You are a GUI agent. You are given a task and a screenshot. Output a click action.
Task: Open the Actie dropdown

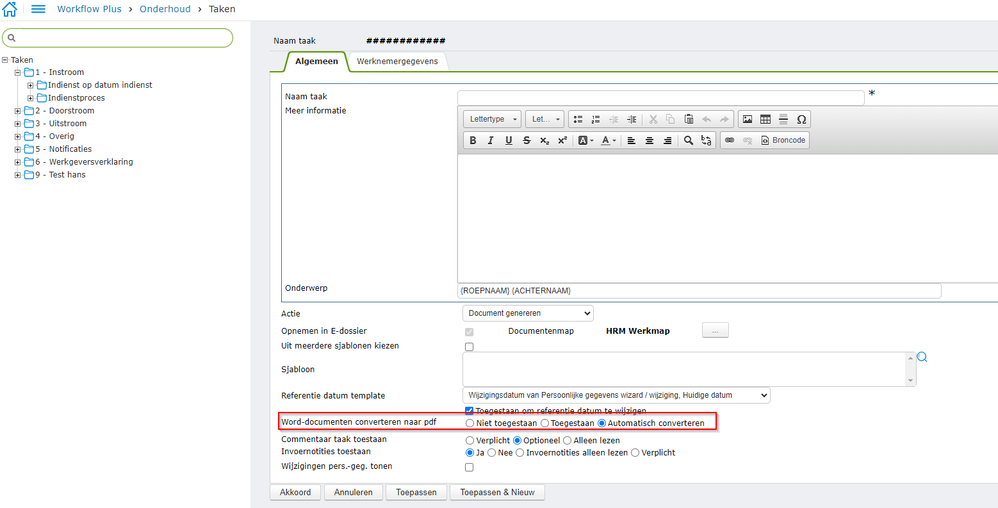coord(528,313)
